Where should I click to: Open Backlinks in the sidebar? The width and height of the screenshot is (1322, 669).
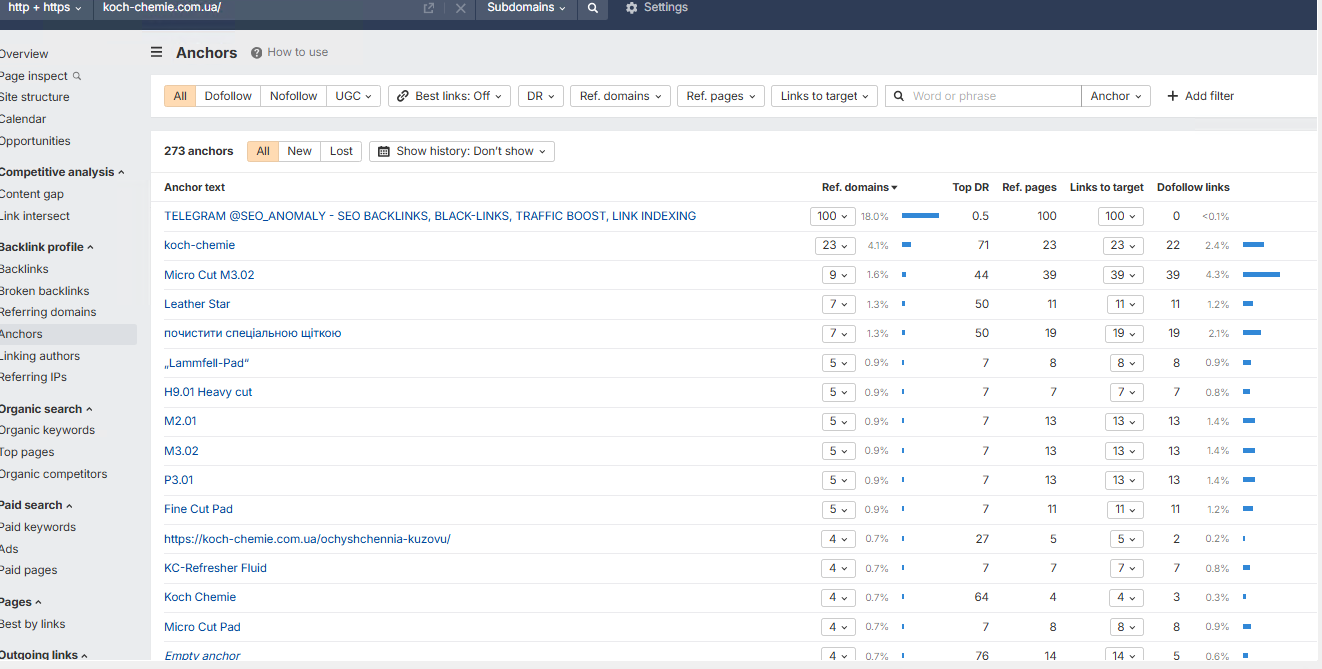point(24,269)
